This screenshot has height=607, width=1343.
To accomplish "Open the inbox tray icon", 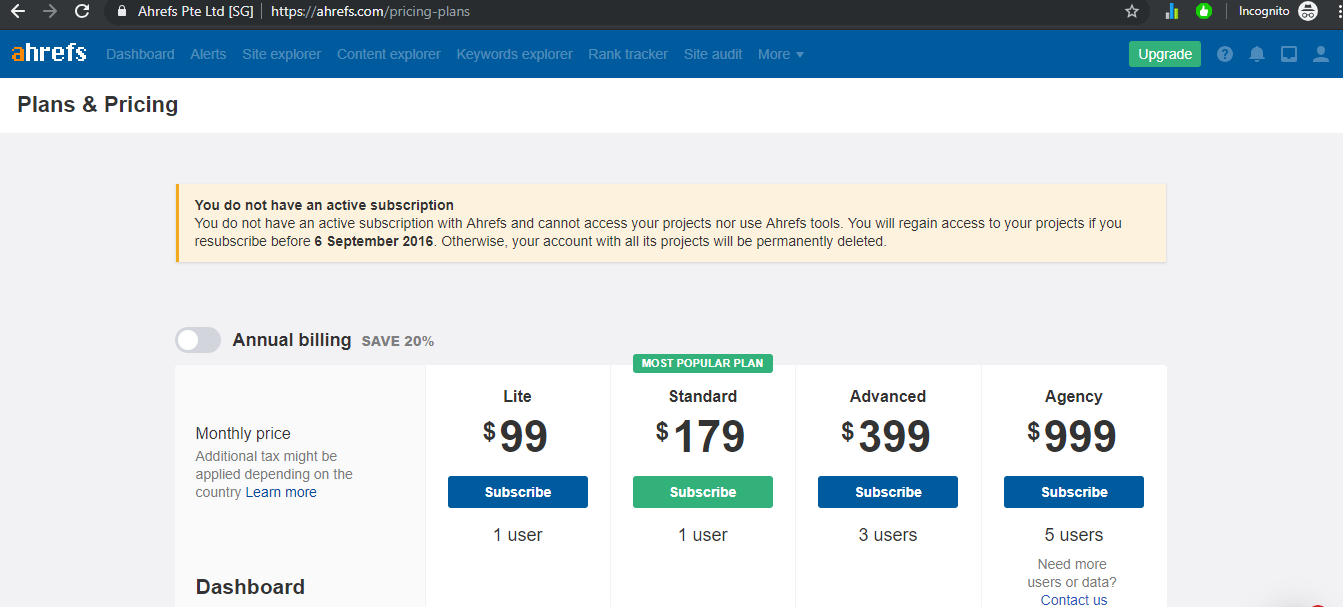I will (1289, 54).
